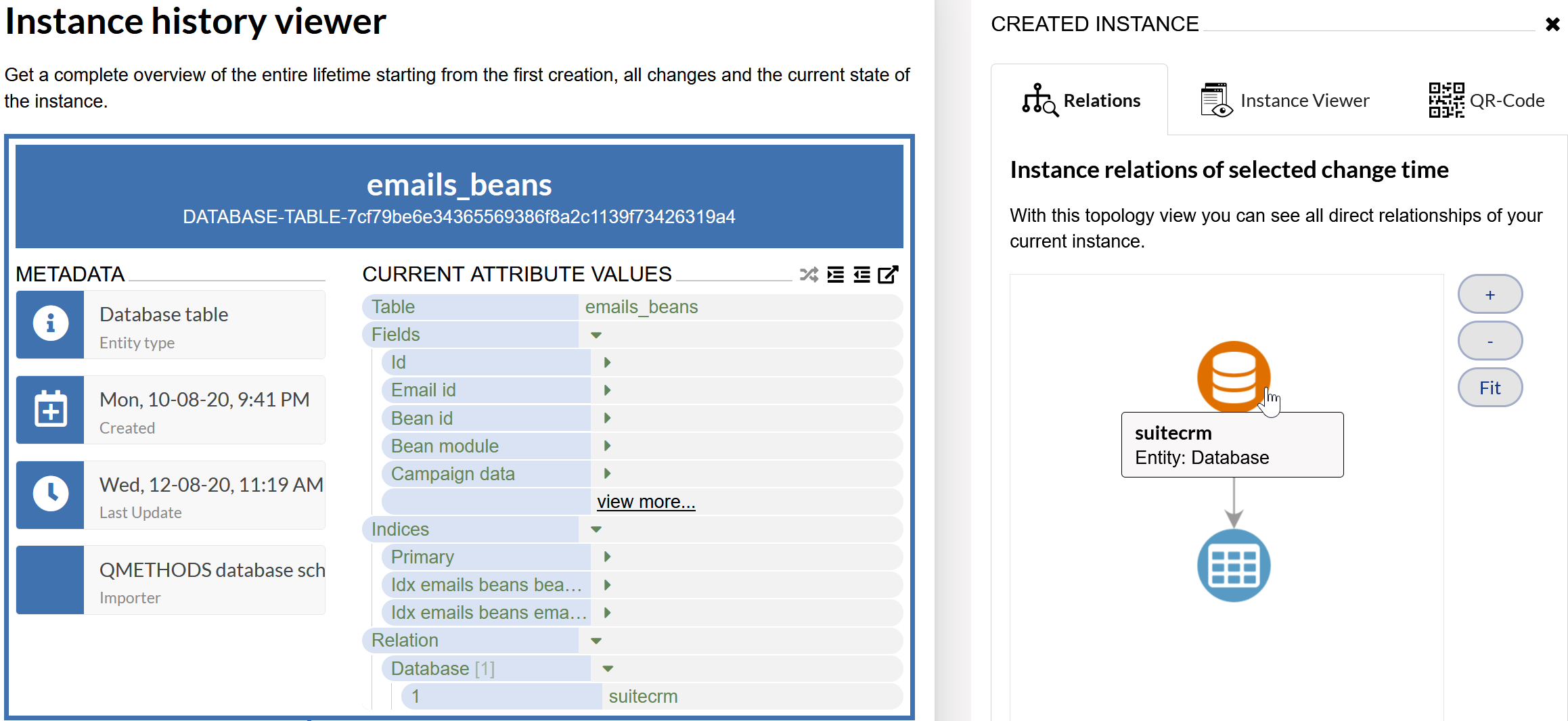The height and width of the screenshot is (721, 1568).
Task: Click the Database table info icon
Action: point(51,324)
